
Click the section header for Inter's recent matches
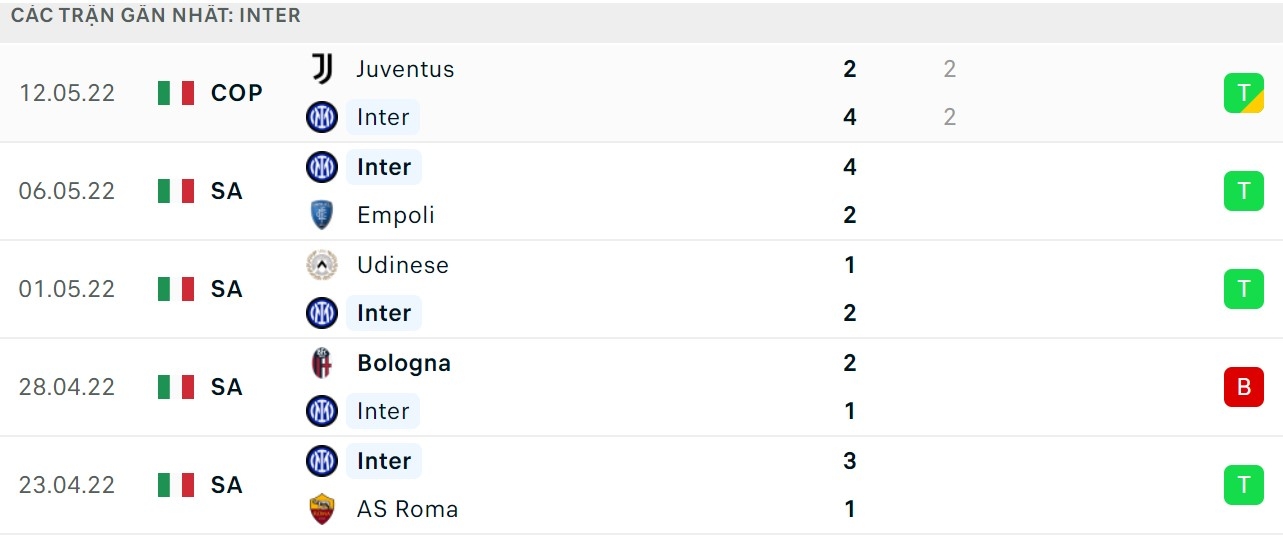click(x=156, y=16)
